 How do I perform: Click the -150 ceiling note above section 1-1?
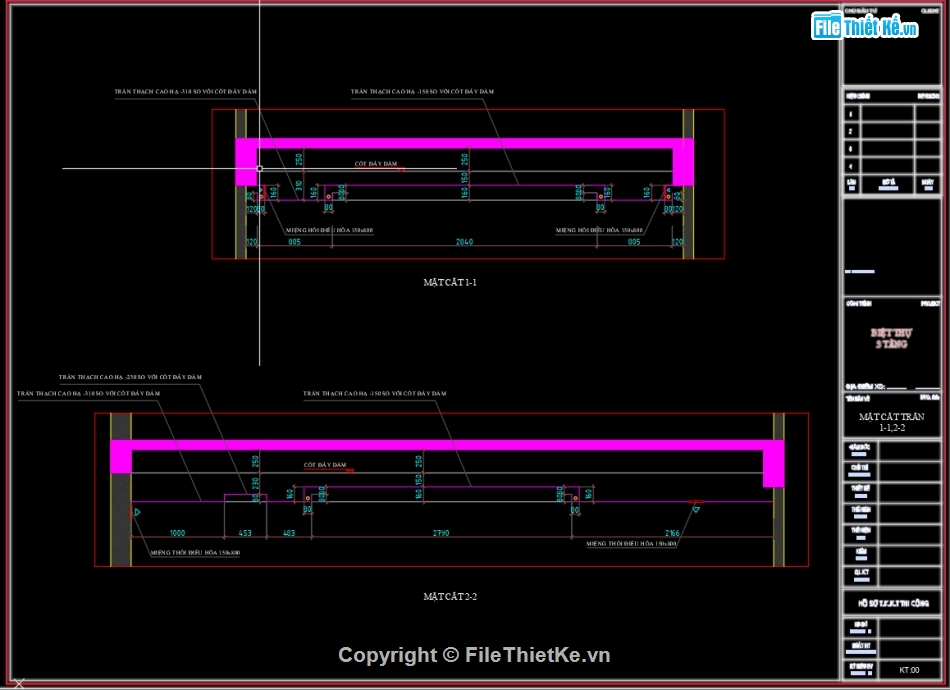pyautogui.click(x=422, y=91)
